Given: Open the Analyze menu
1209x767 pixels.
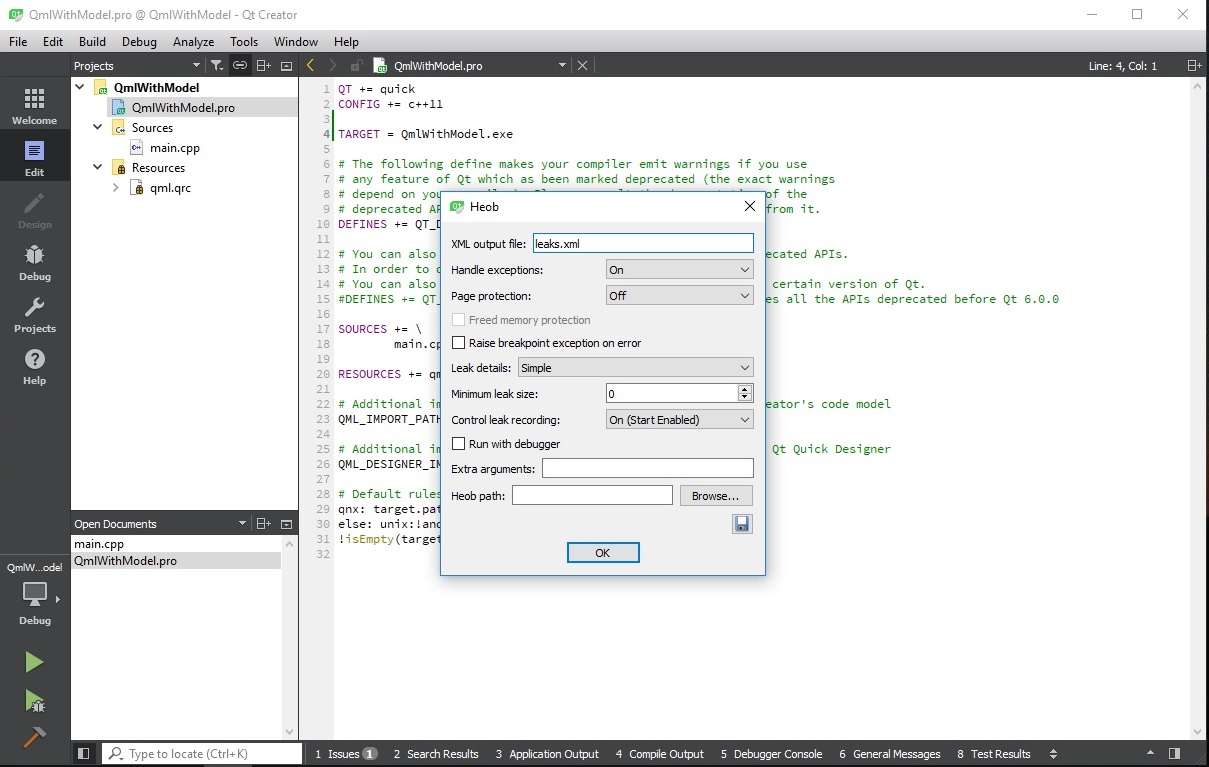Looking at the screenshot, I should tap(193, 42).
